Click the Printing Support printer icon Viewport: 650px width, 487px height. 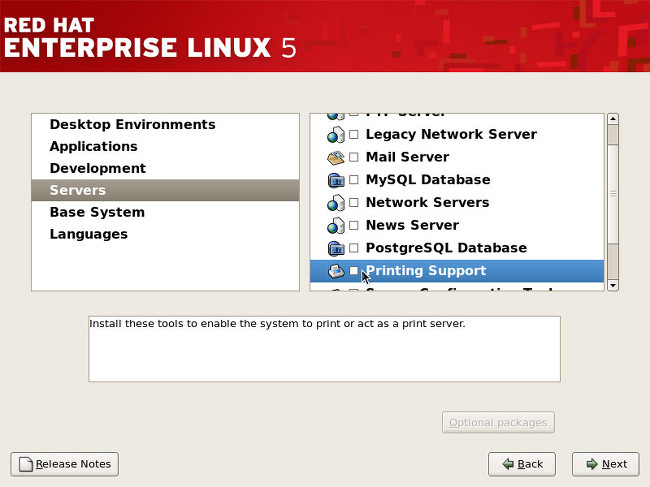click(x=336, y=271)
